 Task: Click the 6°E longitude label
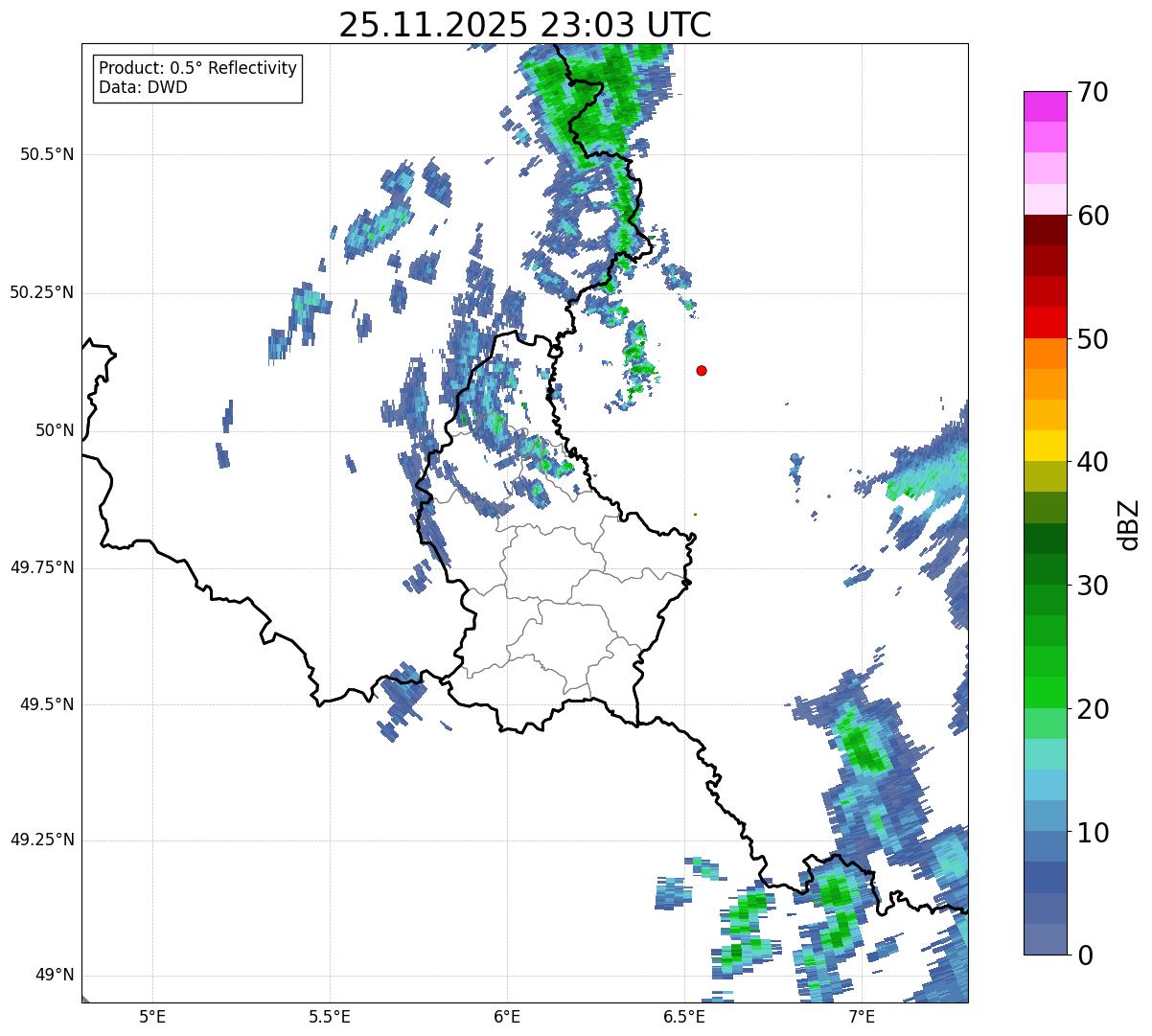pyautogui.click(x=507, y=1018)
